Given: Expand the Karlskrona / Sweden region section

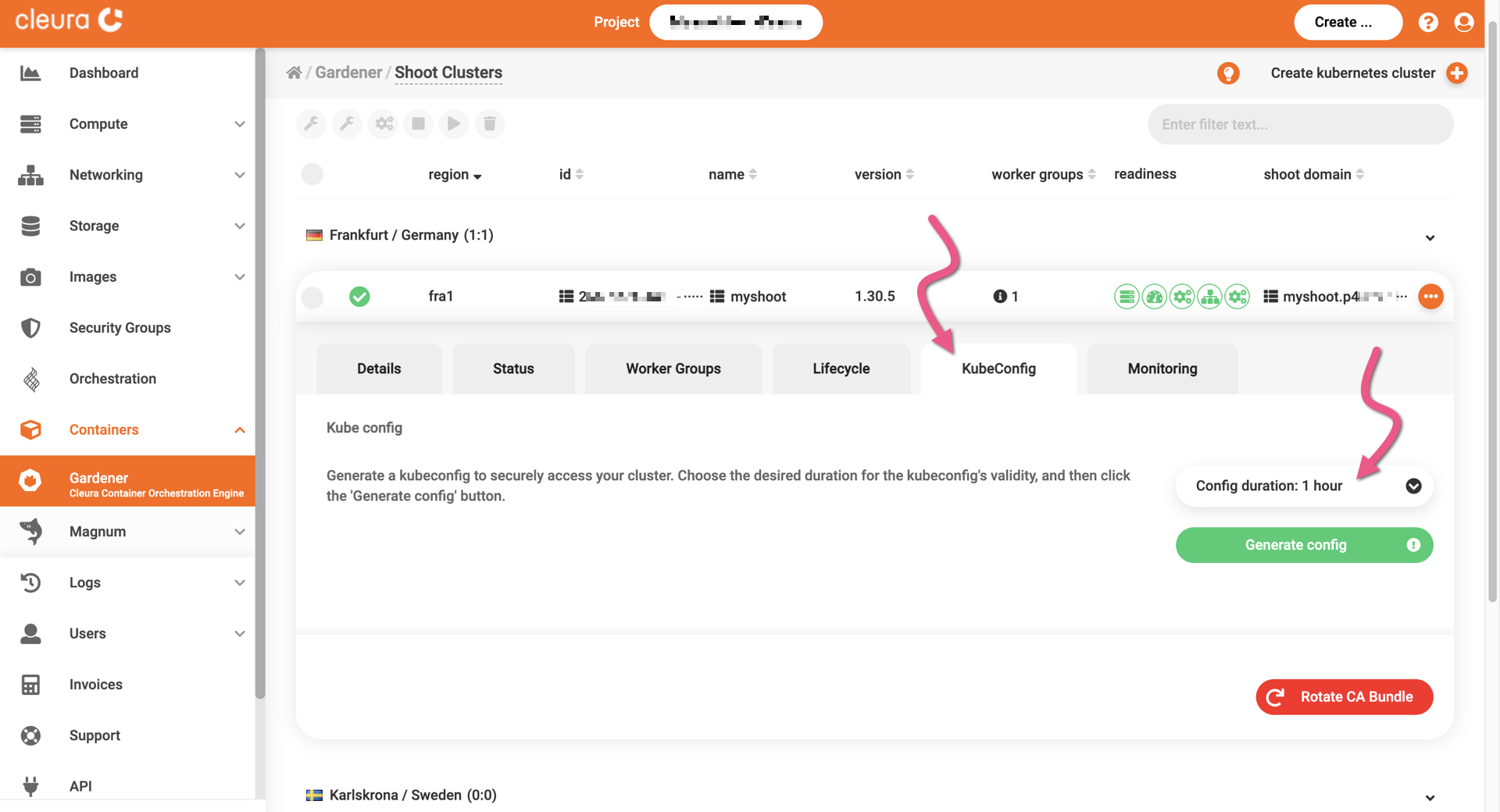Looking at the screenshot, I should coord(1430,797).
